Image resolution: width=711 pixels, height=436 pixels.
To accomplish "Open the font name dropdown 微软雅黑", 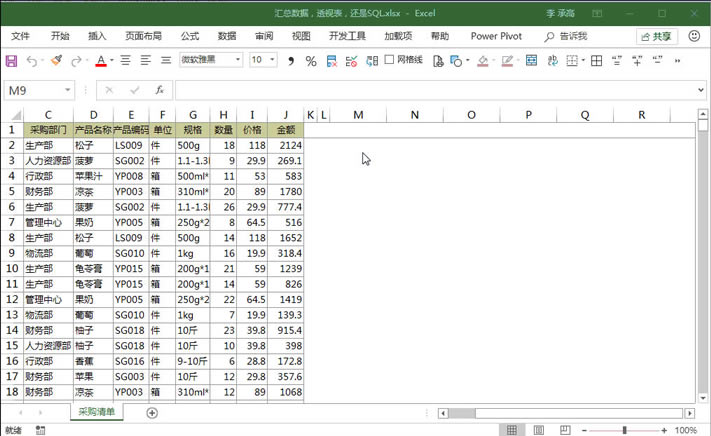I will point(210,60).
